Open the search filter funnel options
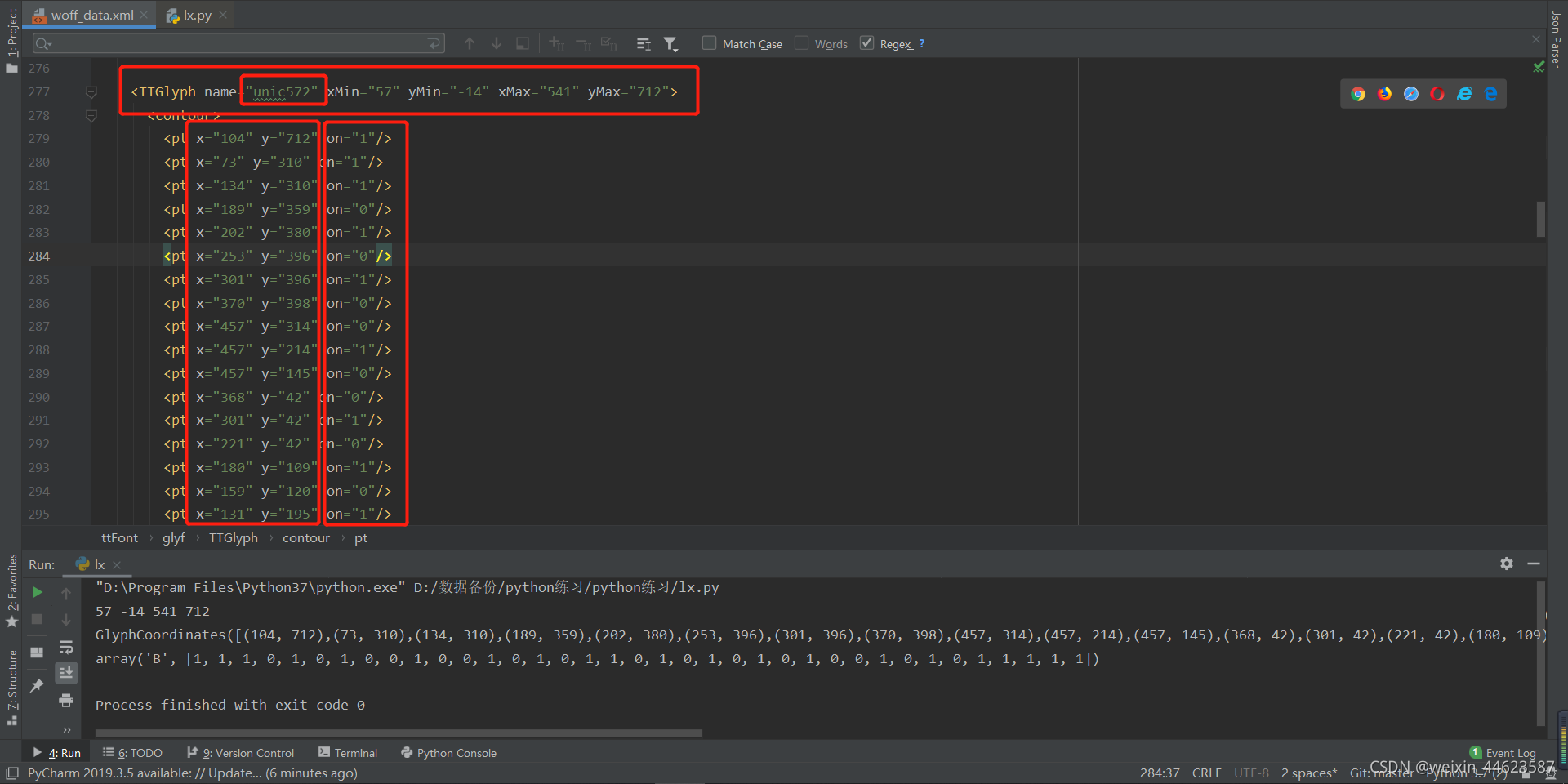The width and height of the screenshot is (1568, 784). pos(670,43)
